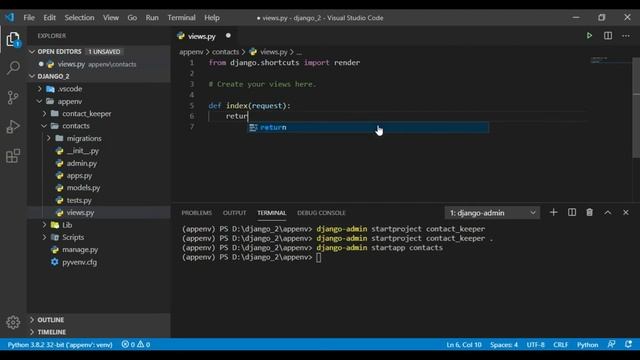
Task: Open models.py in the explorer
Action: coord(99,188)
